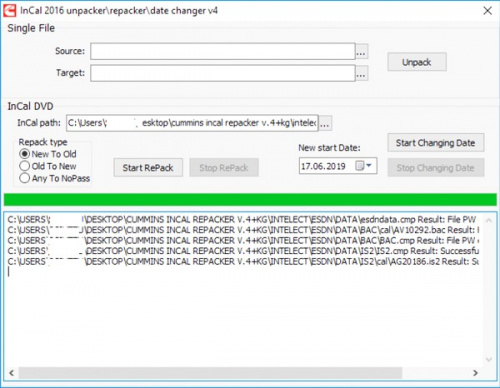
Task: Browse for Target file with ellipsis button
Action: [361, 73]
